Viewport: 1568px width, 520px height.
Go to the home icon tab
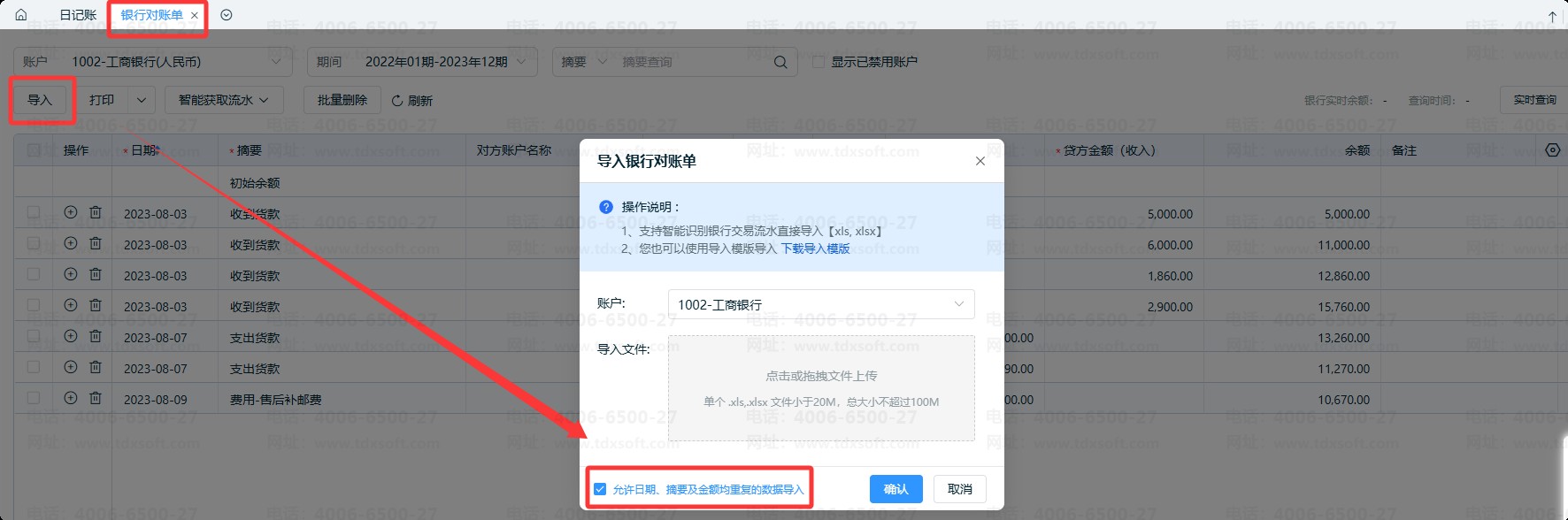tap(21, 15)
